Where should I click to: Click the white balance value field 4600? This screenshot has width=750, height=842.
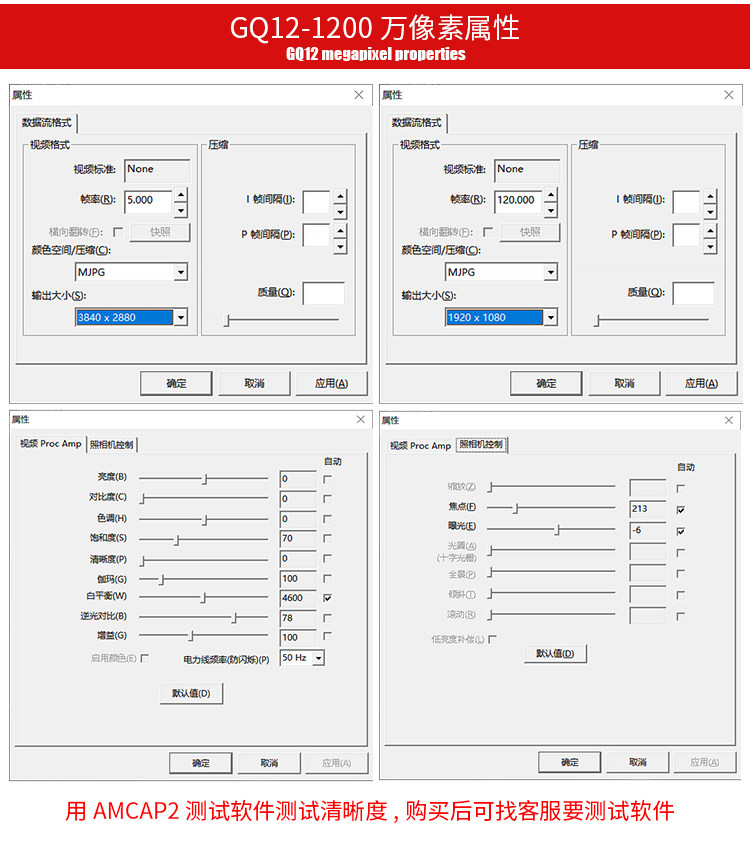click(x=298, y=598)
